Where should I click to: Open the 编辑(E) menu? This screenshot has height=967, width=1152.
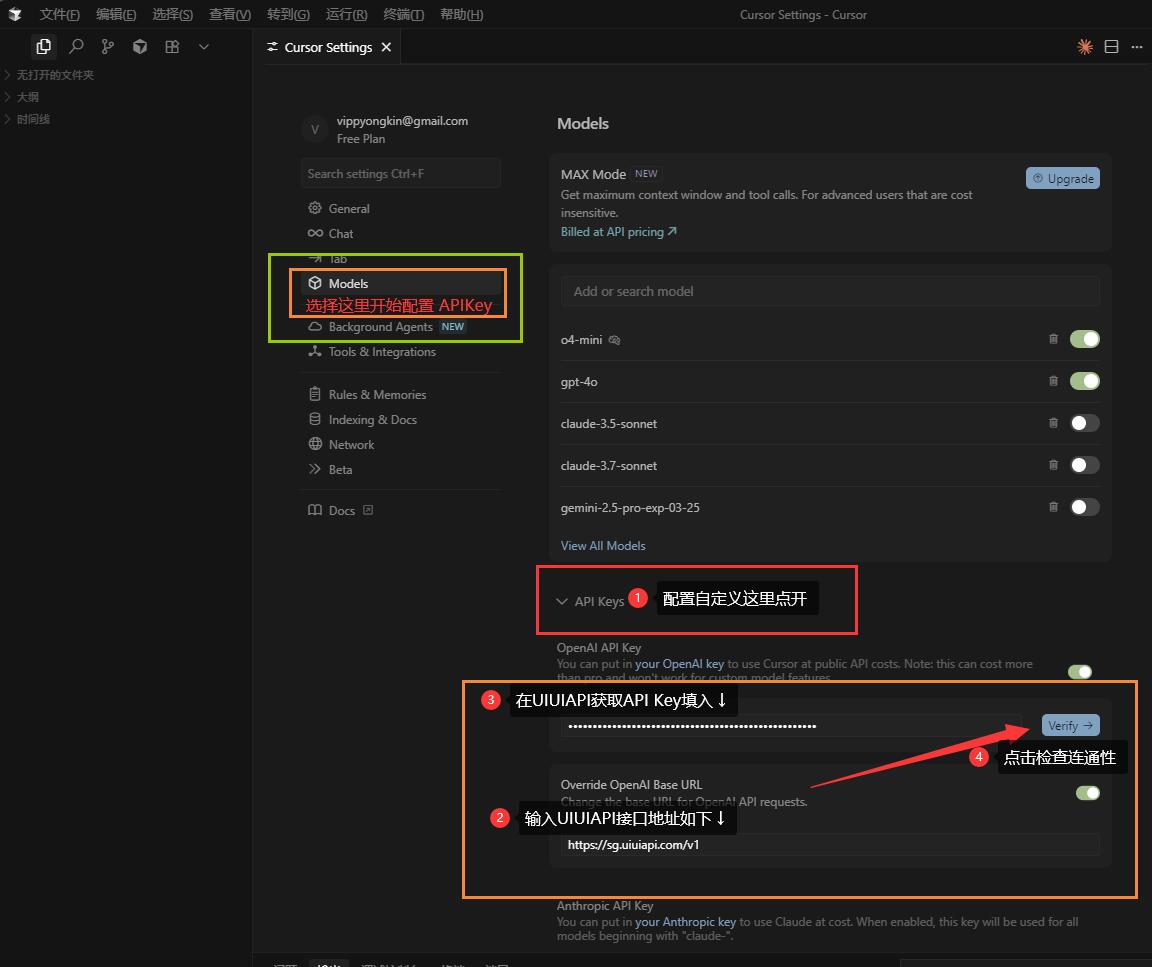point(116,14)
